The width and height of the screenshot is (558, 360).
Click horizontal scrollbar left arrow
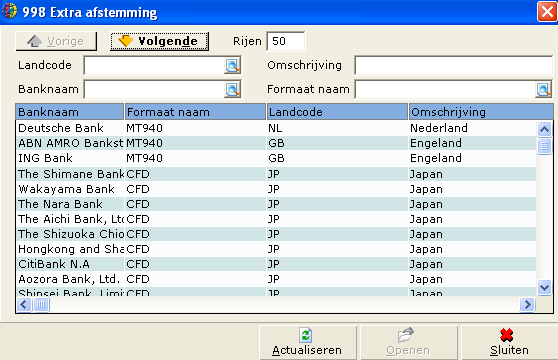[x=24, y=305]
